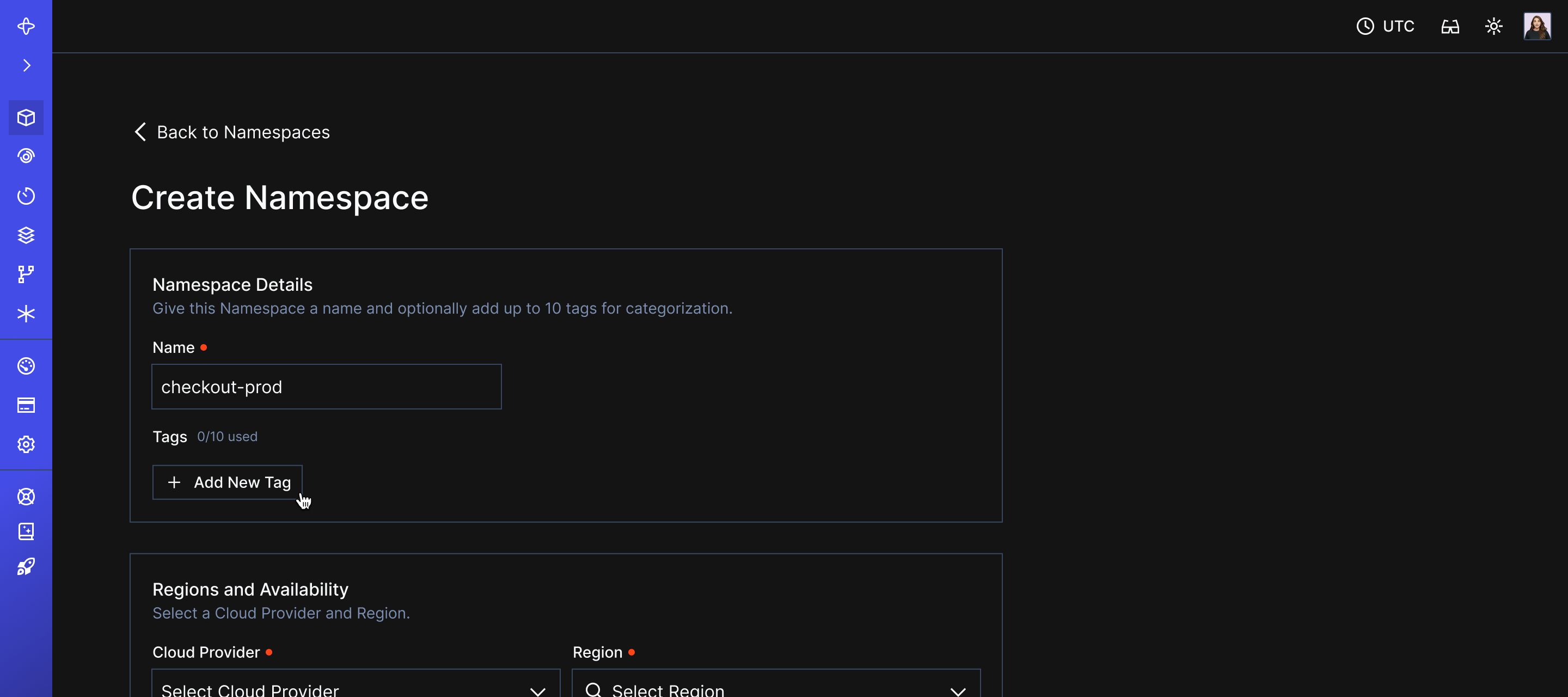Select the Nexus asterisk icon in sidebar

click(26, 314)
